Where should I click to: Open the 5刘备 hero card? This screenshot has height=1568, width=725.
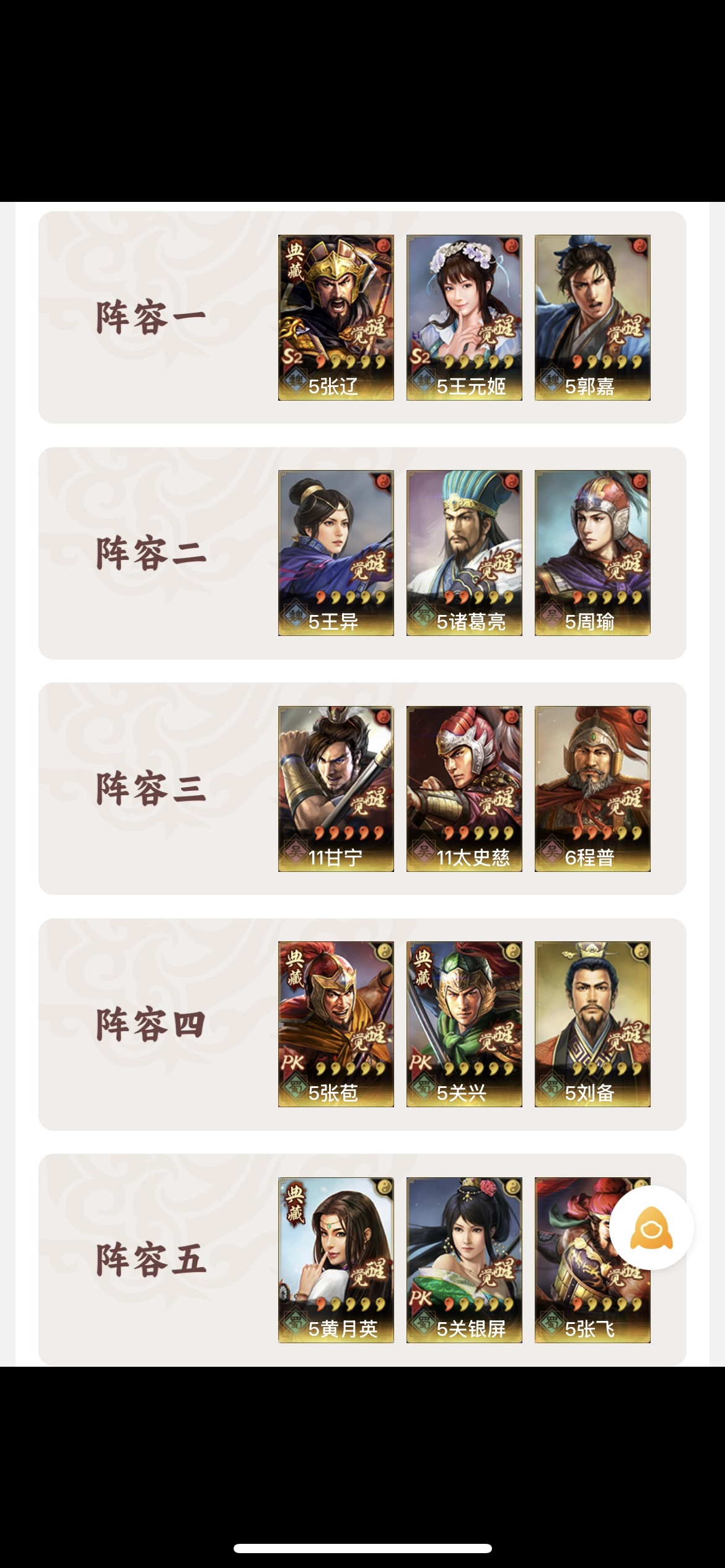[x=592, y=1024]
